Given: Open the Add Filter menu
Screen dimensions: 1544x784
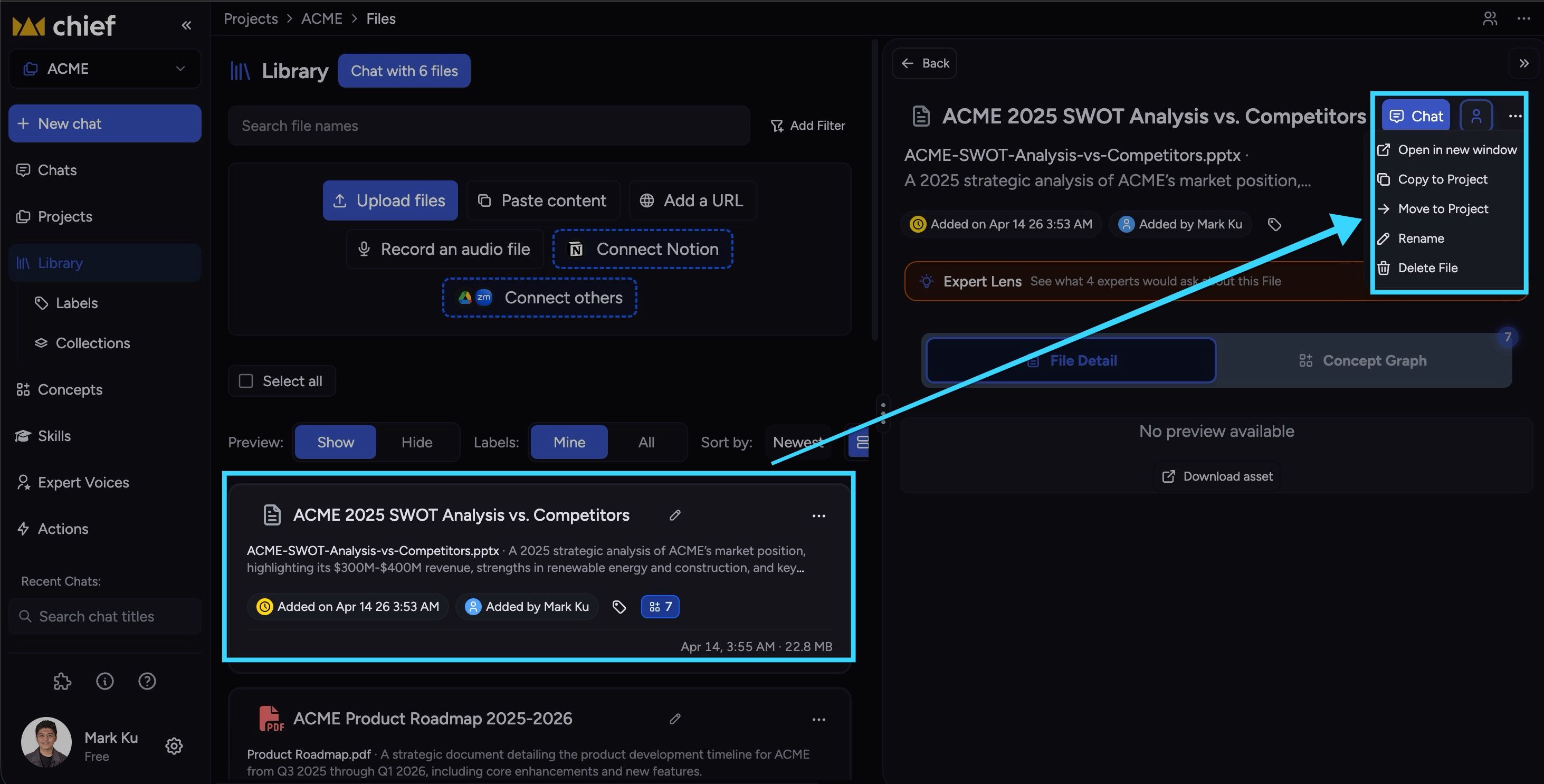Looking at the screenshot, I should [x=807, y=126].
